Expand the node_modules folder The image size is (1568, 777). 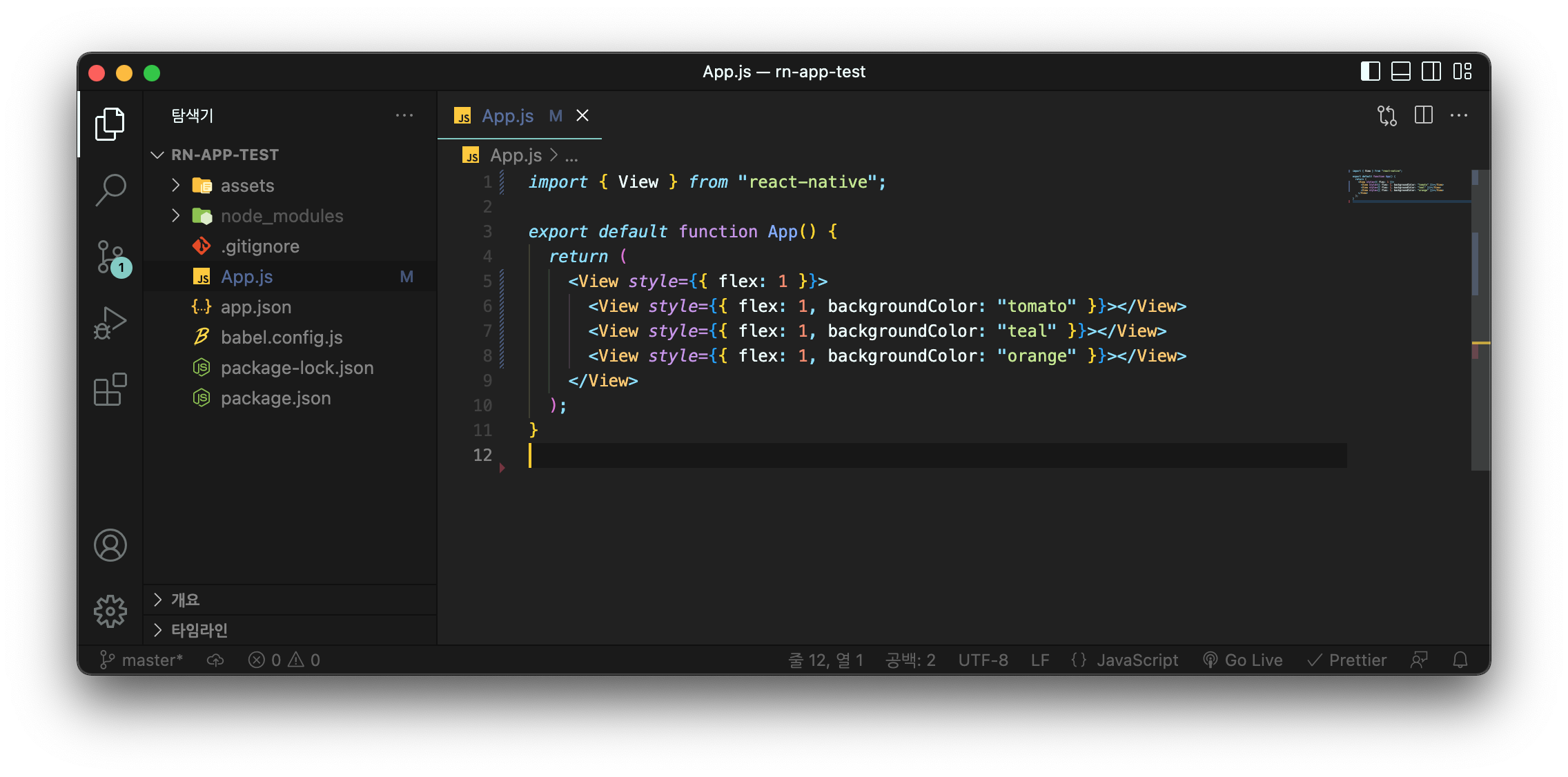(282, 216)
